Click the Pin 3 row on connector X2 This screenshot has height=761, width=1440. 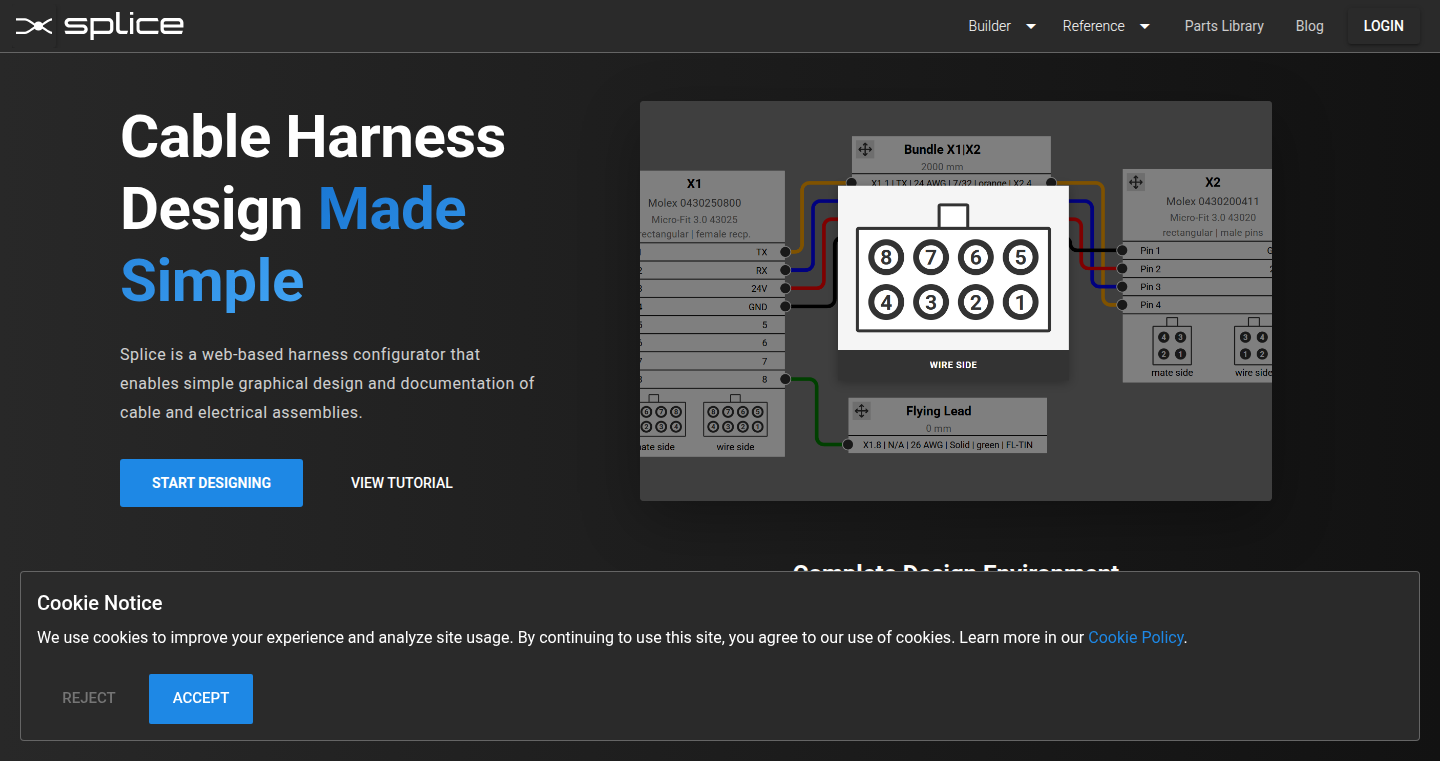pos(1197,287)
